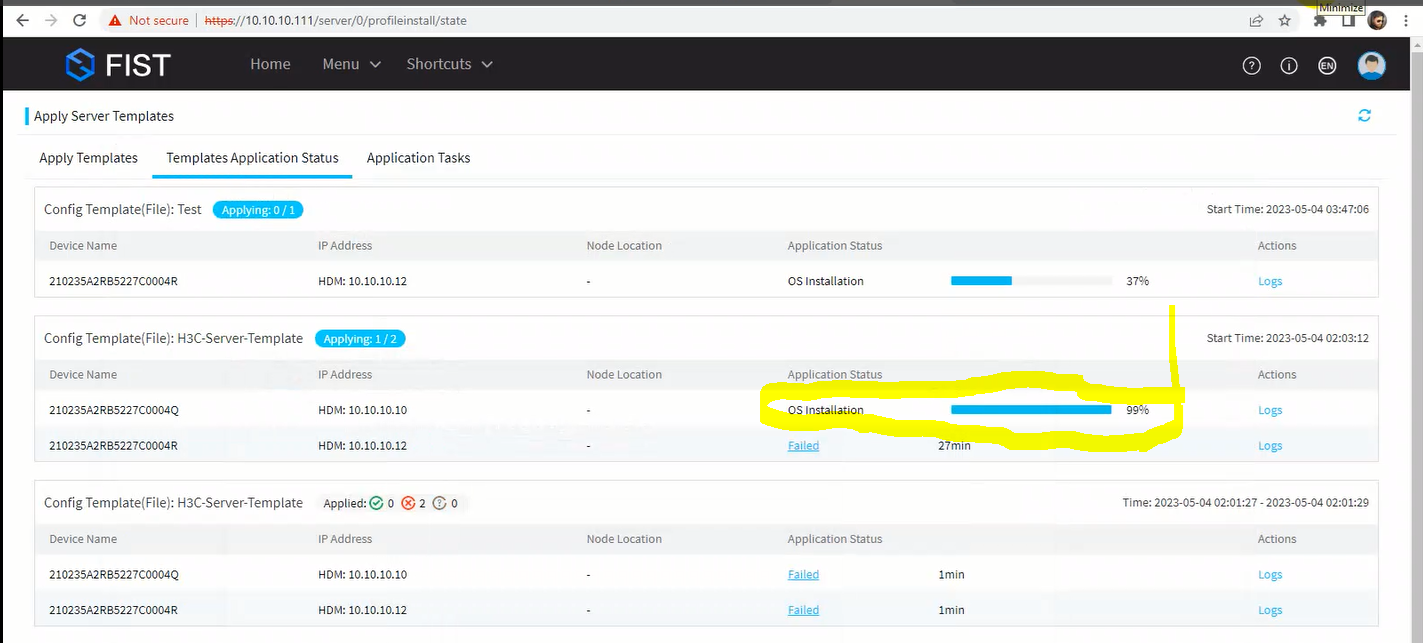Click the Config Template(File): Test heading
Image resolution: width=1423 pixels, height=643 pixels.
tap(123, 210)
